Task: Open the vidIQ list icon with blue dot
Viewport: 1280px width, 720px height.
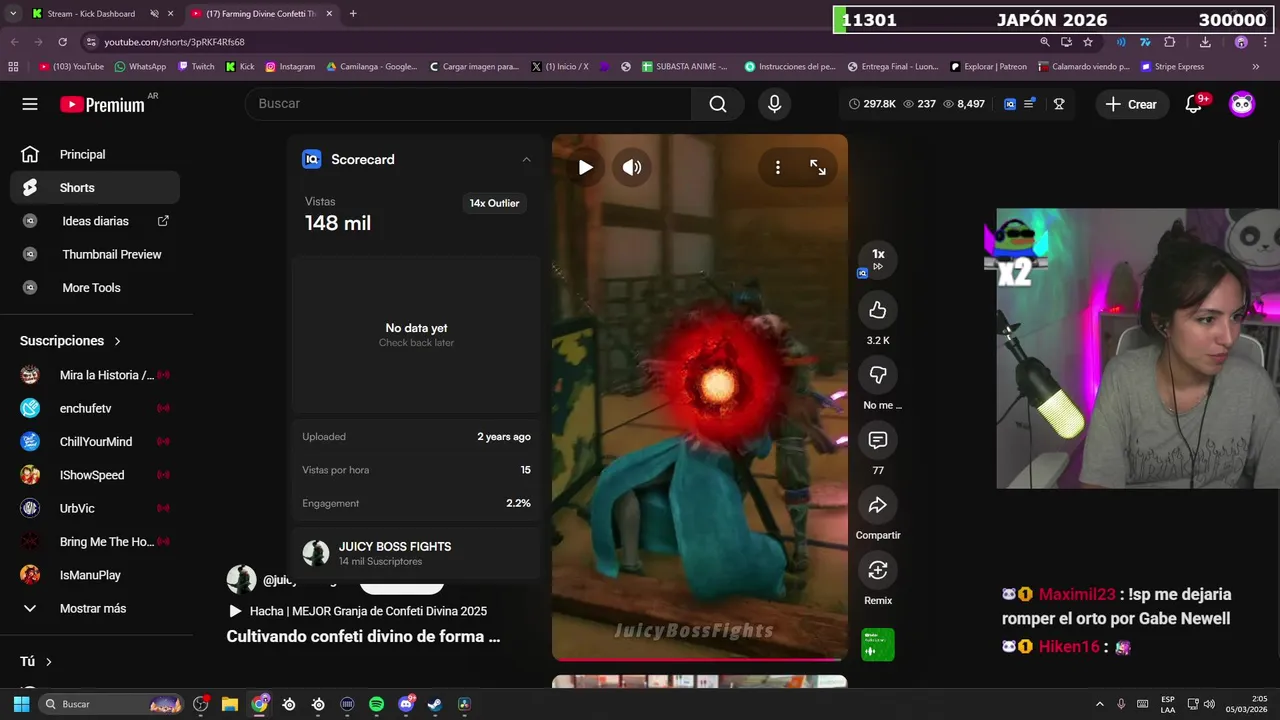Action: 1030,104
